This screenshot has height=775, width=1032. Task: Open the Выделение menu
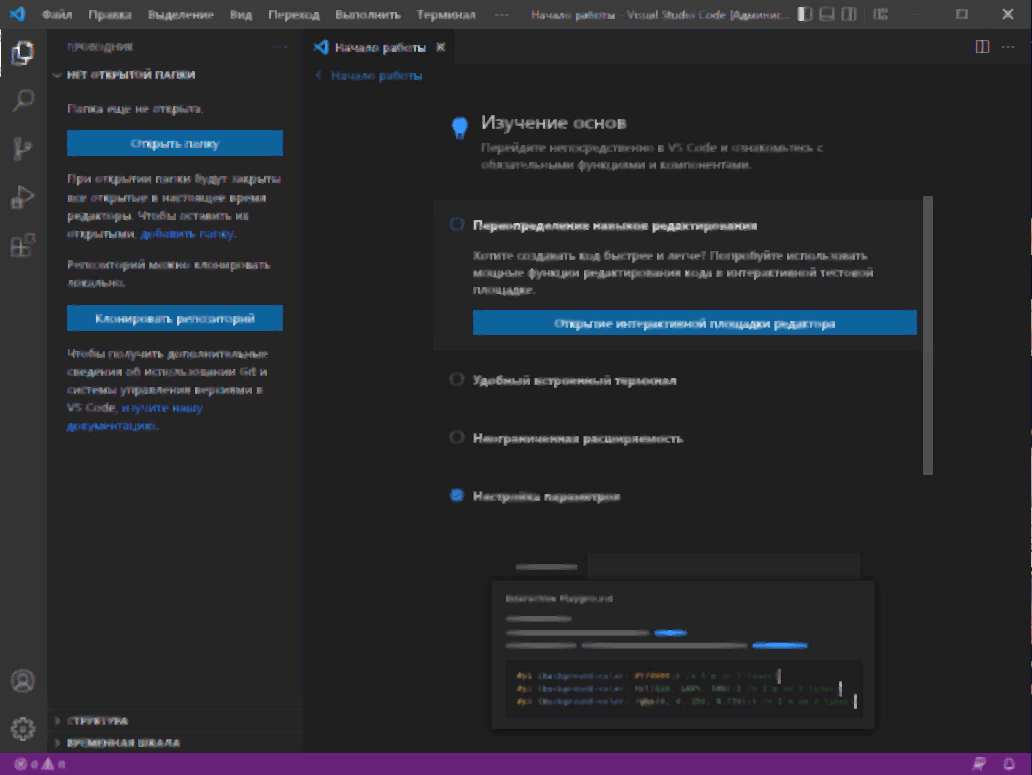point(181,14)
